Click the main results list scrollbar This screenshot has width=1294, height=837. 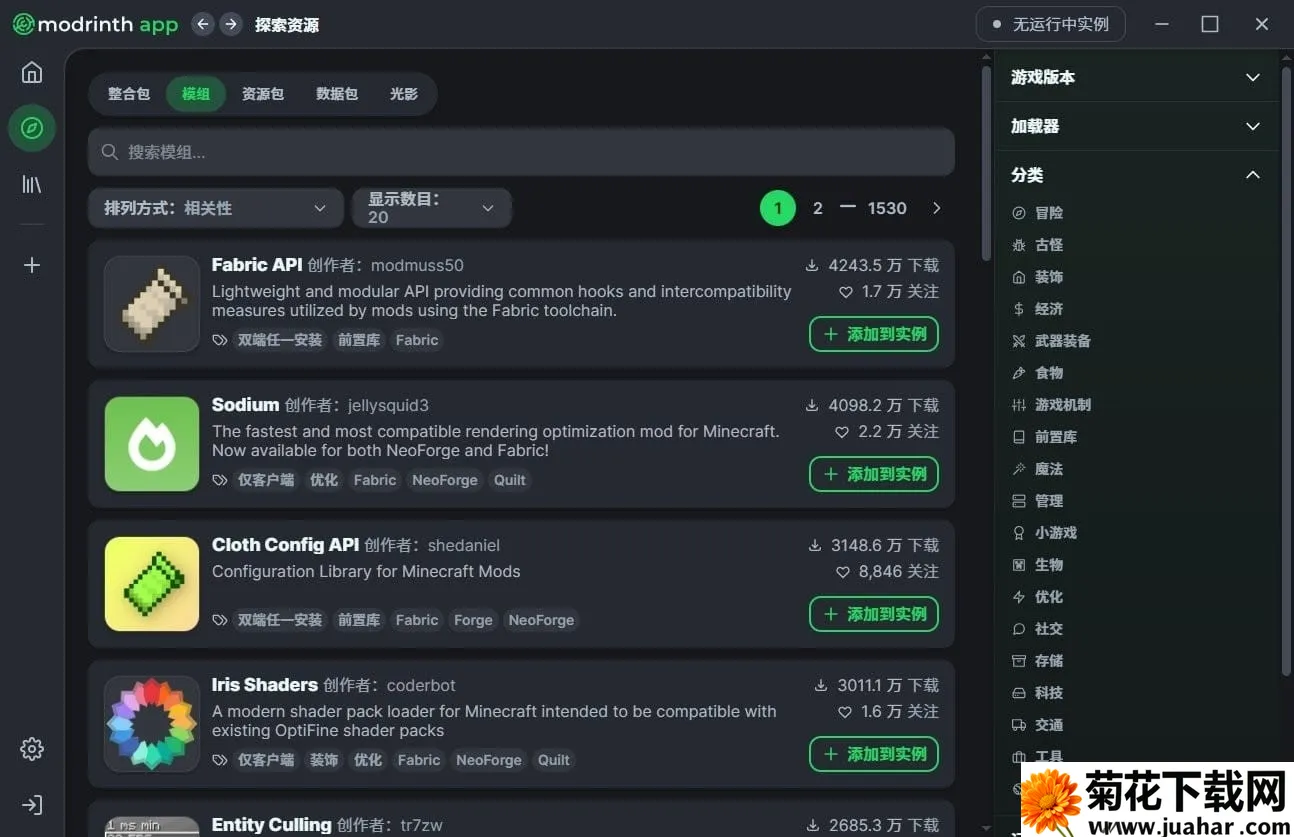[x=987, y=165]
